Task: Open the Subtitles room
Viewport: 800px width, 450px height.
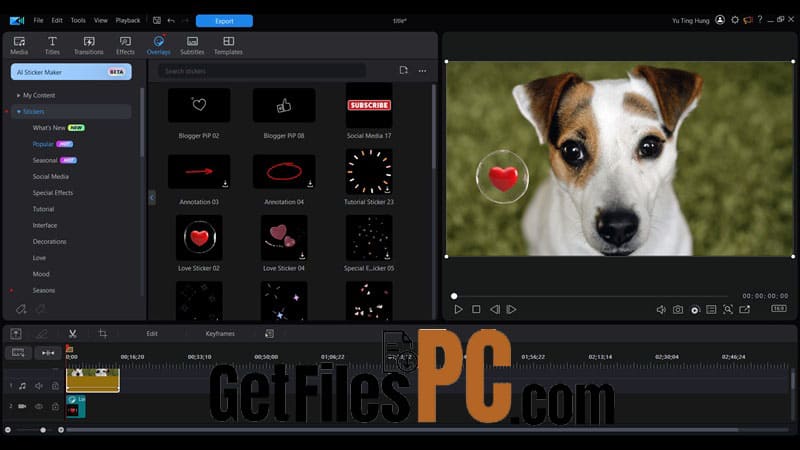Action: pos(192,45)
